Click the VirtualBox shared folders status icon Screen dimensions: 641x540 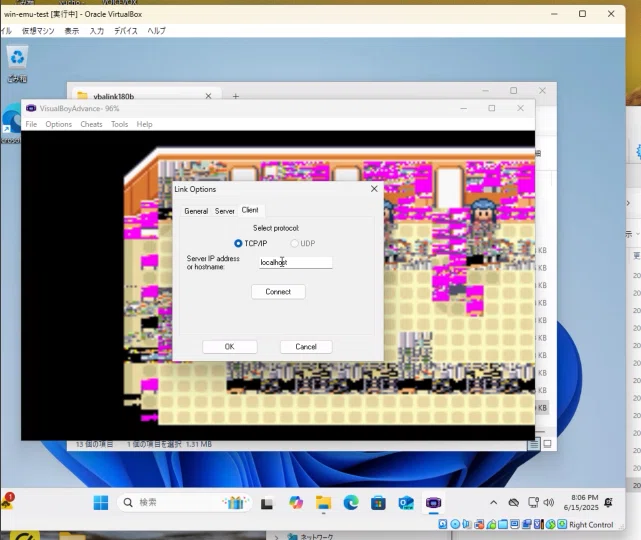[503, 524]
